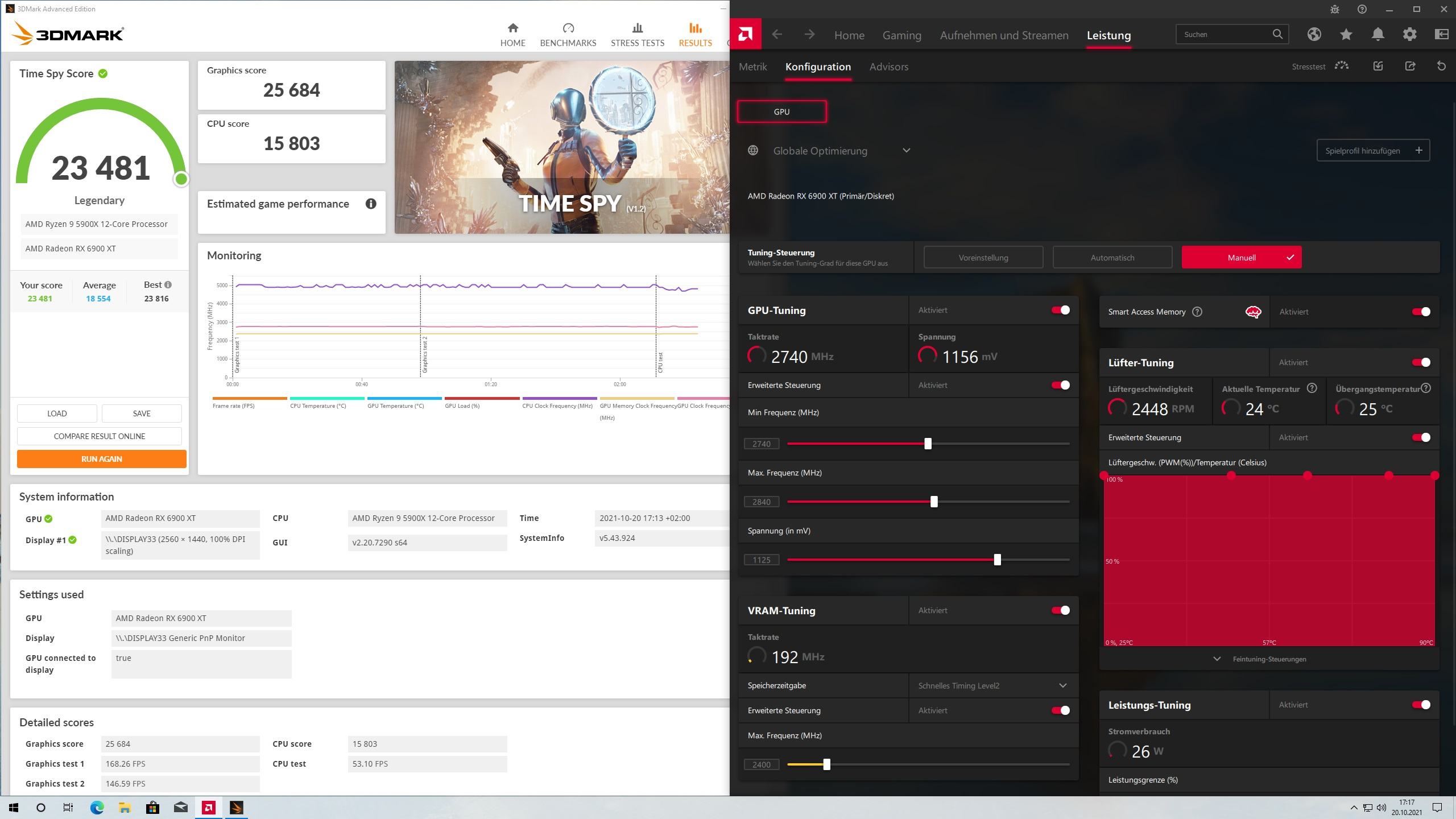This screenshot has width=1456, height=819.
Task: Open help icon for Aktuelle Temperatur
Action: pos(1312,388)
